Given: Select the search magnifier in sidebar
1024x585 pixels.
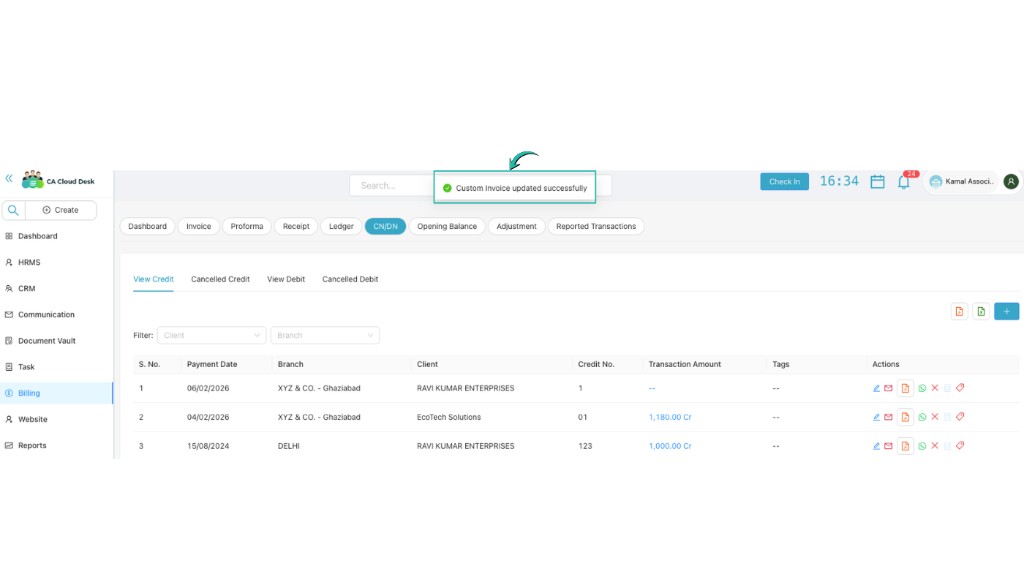Looking at the screenshot, I should click(x=12, y=210).
